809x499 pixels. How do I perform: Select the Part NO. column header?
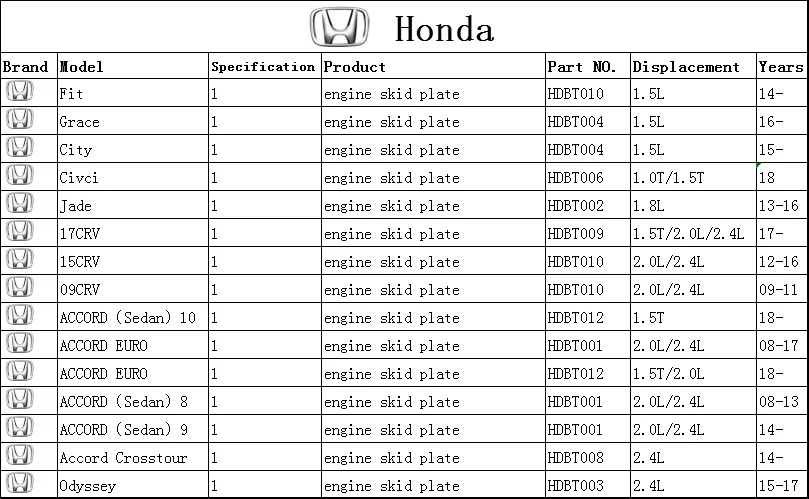click(x=582, y=67)
